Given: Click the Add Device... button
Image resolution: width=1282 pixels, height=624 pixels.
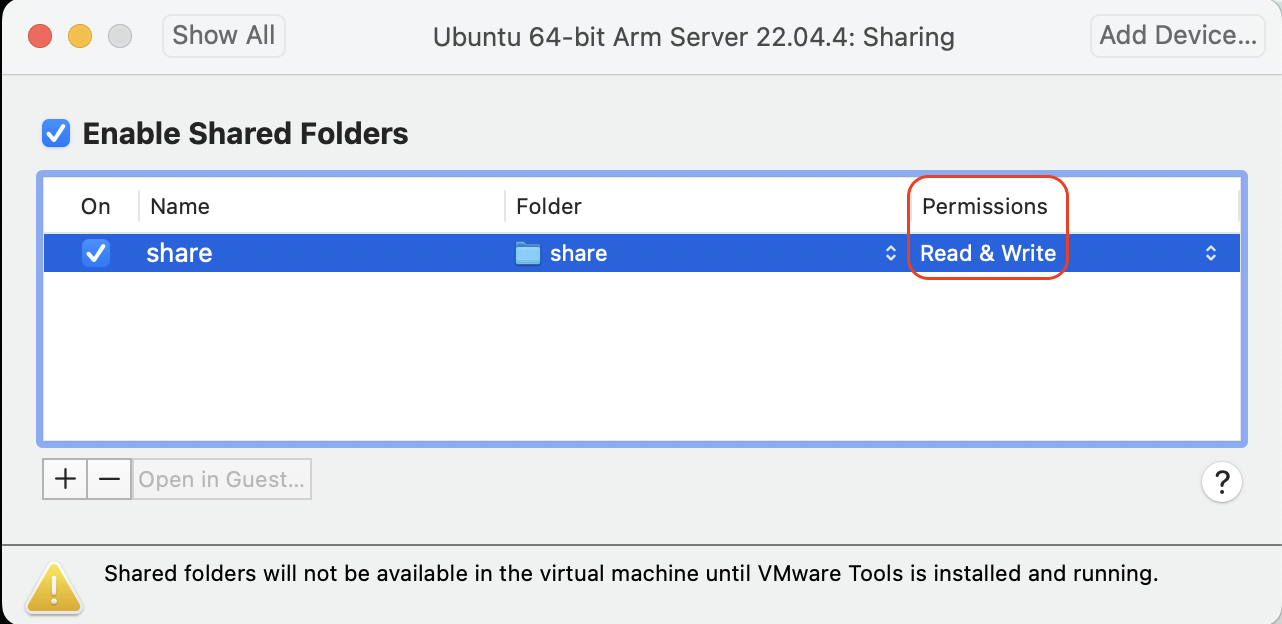Looking at the screenshot, I should pos(1177,35).
